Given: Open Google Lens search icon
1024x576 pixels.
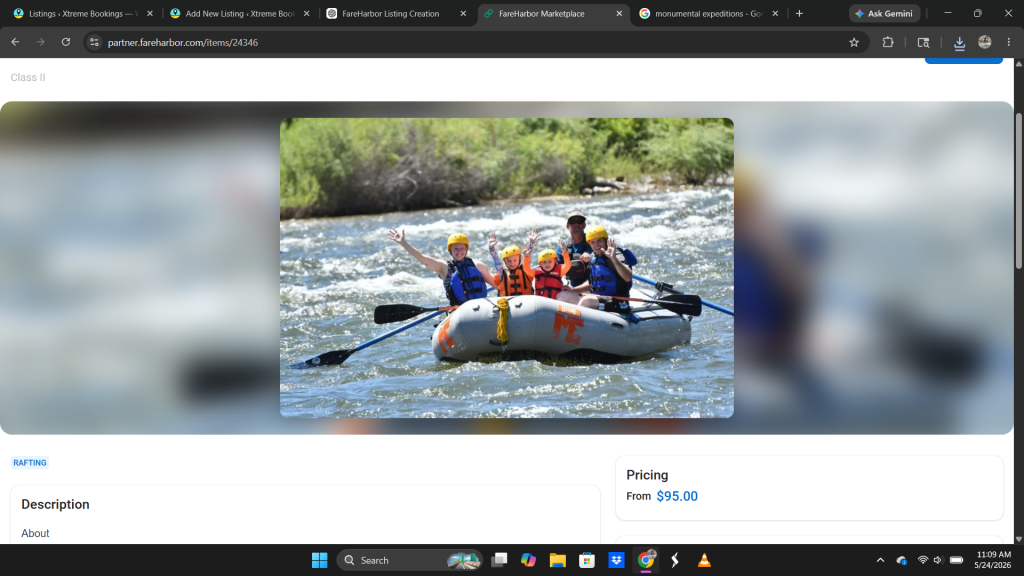Looking at the screenshot, I should click(x=923, y=42).
